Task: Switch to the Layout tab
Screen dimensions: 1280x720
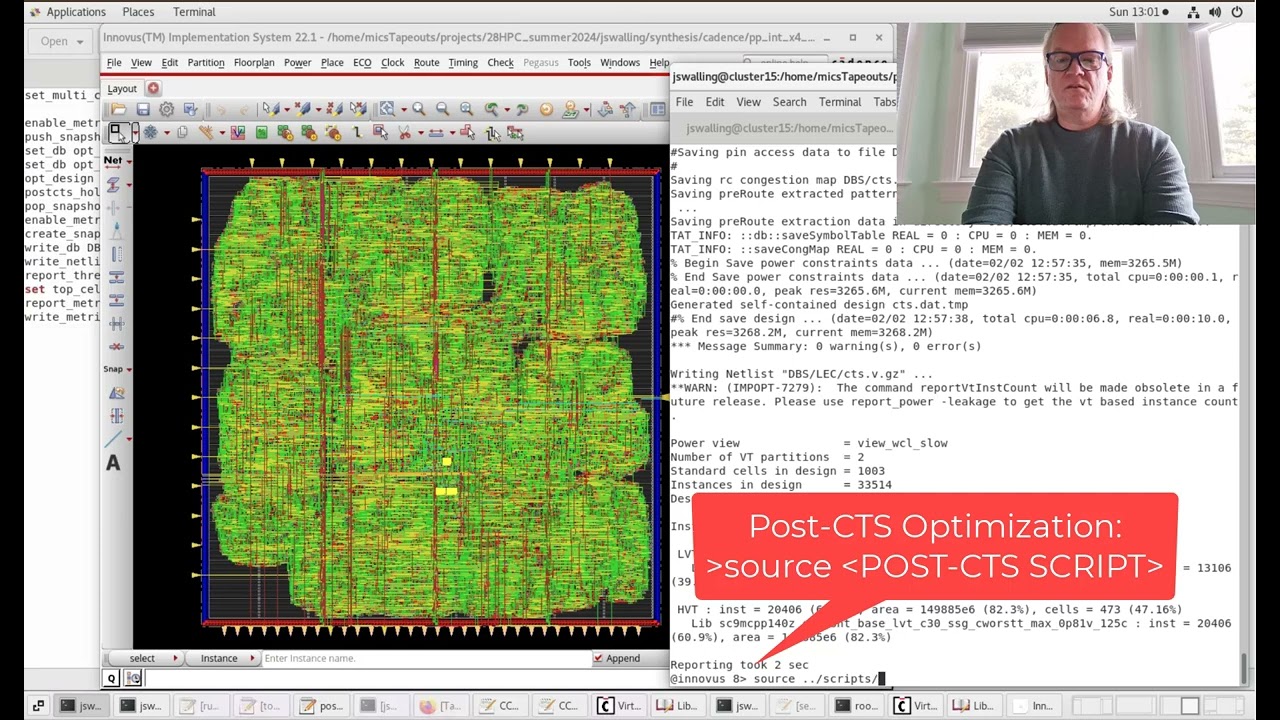Action: point(122,88)
